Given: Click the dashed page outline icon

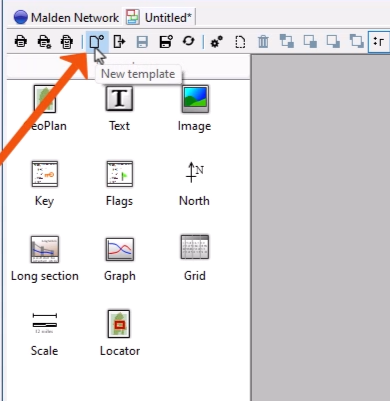Looking at the screenshot, I should [x=240, y=42].
